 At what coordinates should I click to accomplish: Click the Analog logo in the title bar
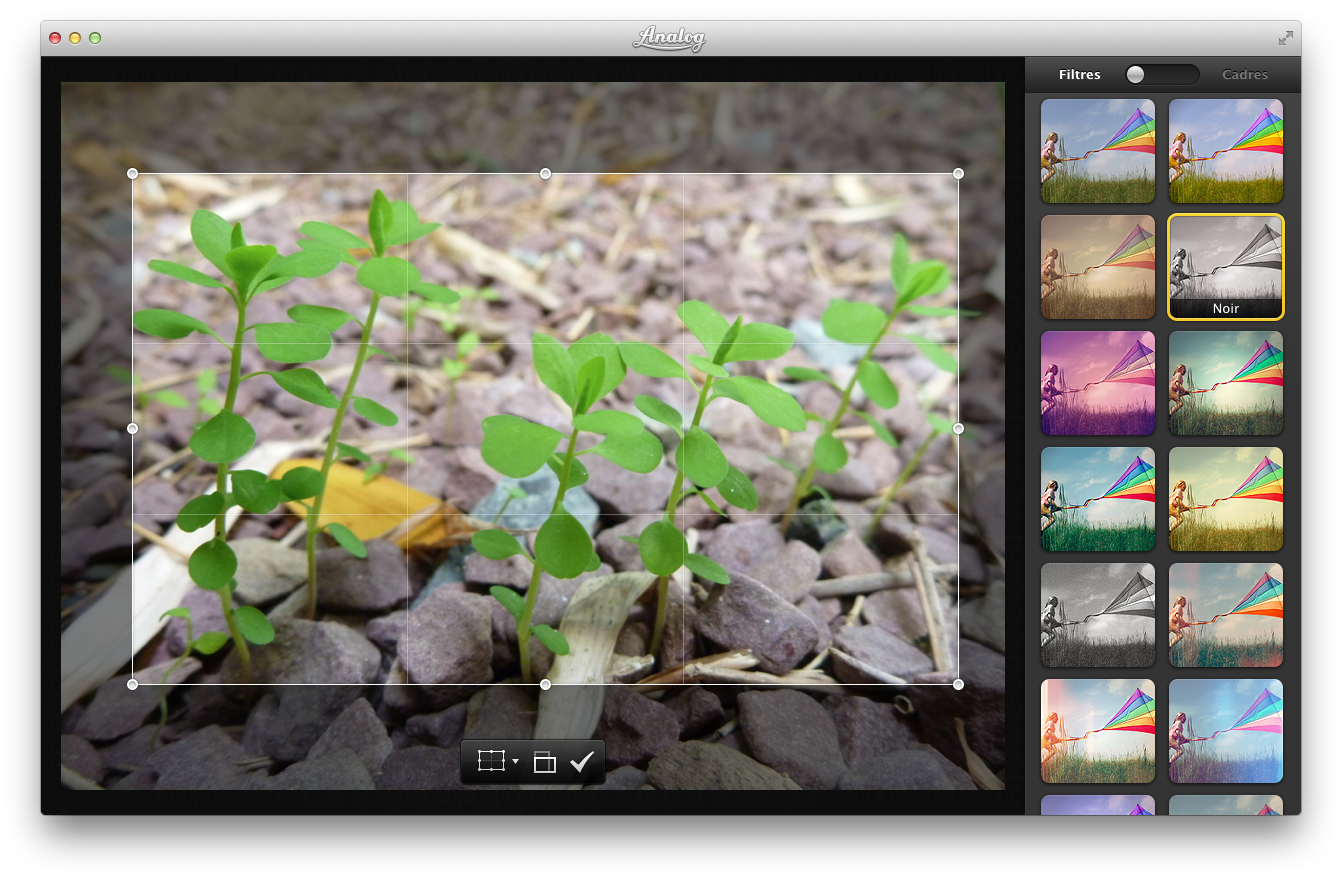point(669,38)
